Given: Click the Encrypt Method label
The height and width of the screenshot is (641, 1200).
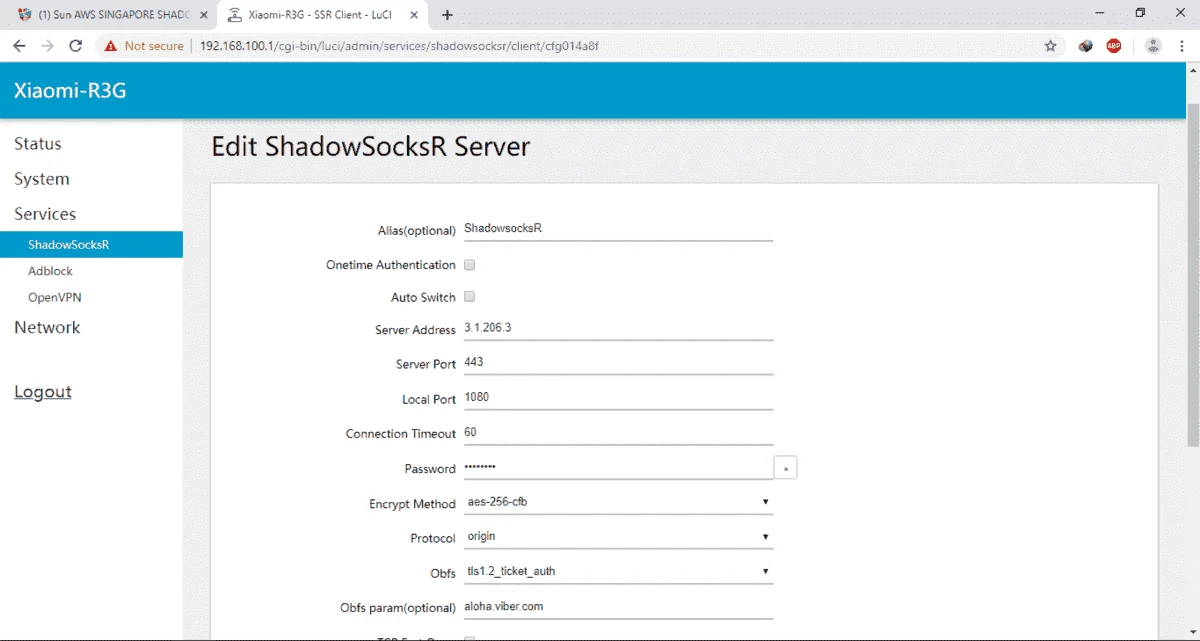Looking at the screenshot, I should [x=412, y=504].
